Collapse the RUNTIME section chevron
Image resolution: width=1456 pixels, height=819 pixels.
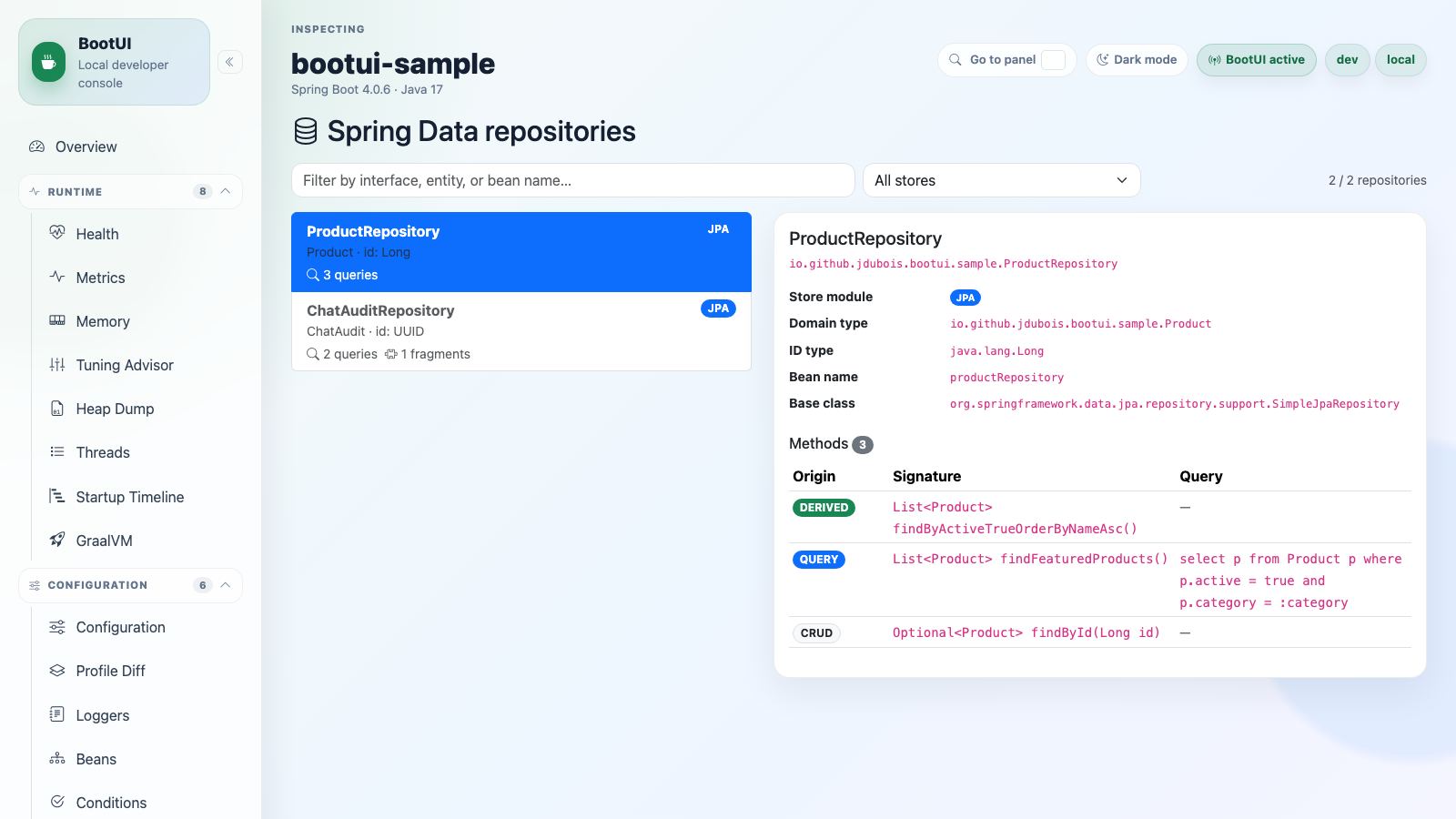pos(226,191)
